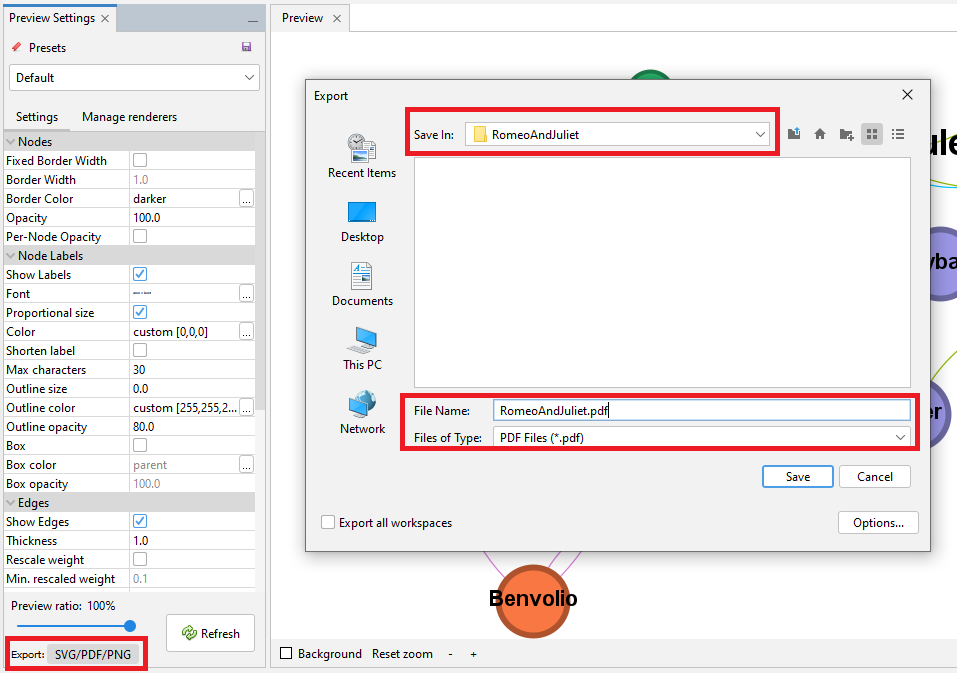Toggle the Background checkbox
Viewport: 957px width, 673px height.
point(287,653)
